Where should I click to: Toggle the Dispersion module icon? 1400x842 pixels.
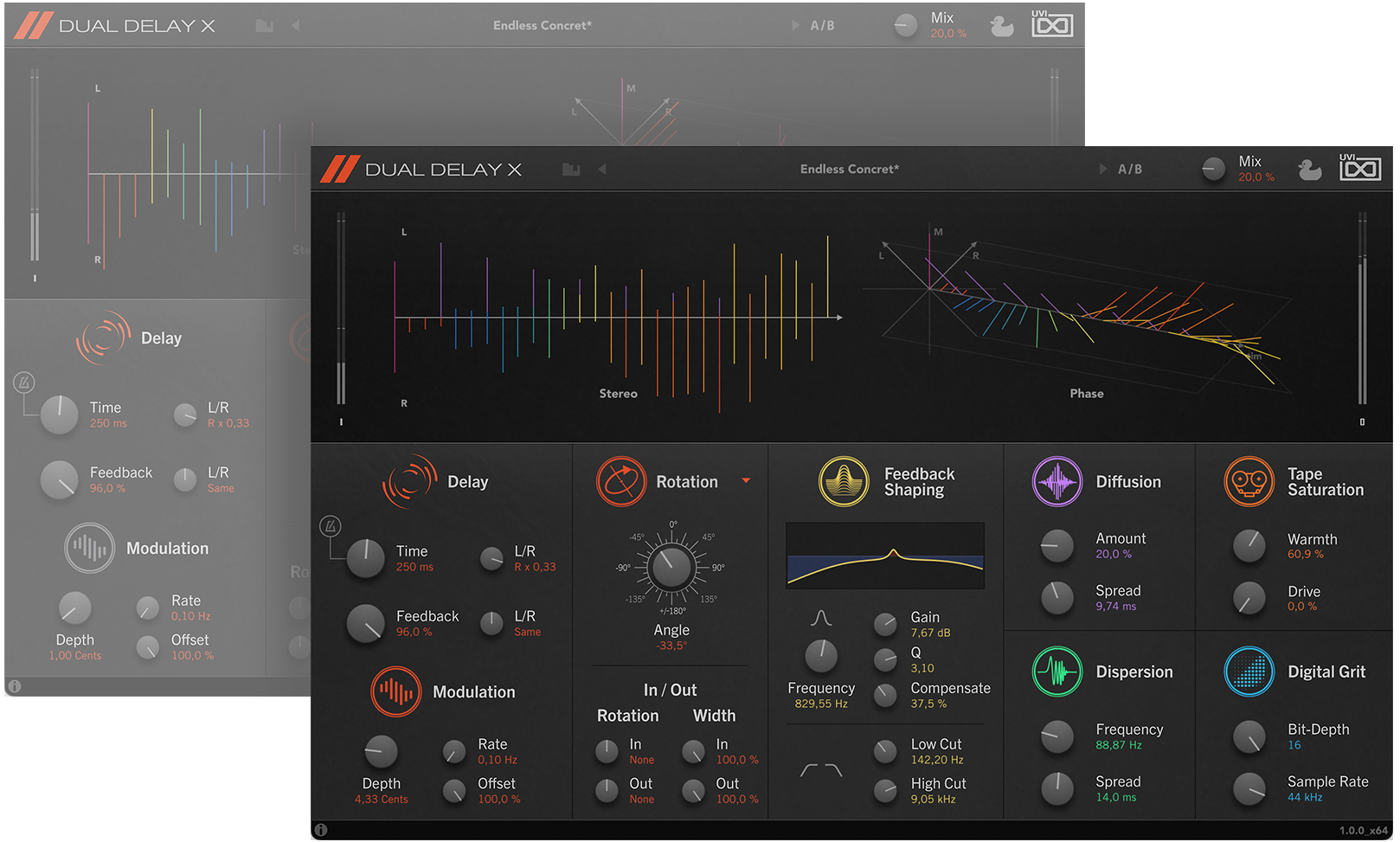[x=1057, y=672]
